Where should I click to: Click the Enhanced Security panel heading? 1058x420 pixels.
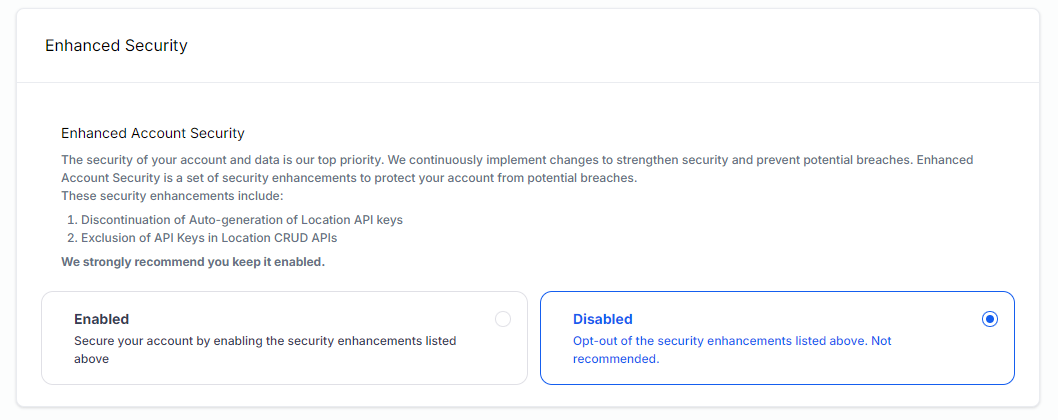pyautogui.click(x=116, y=45)
